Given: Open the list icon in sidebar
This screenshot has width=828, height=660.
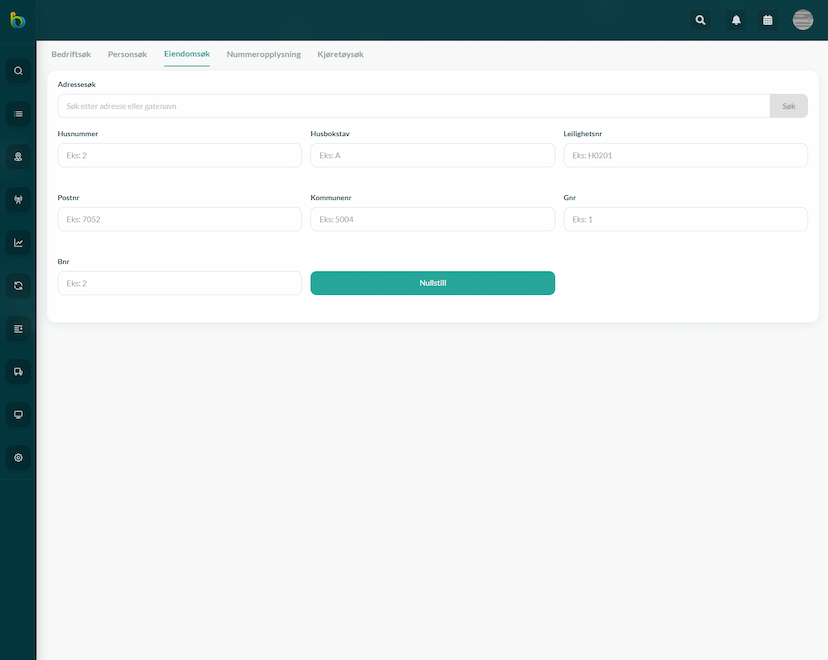Looking at the screenshot, I should point(18,114).
